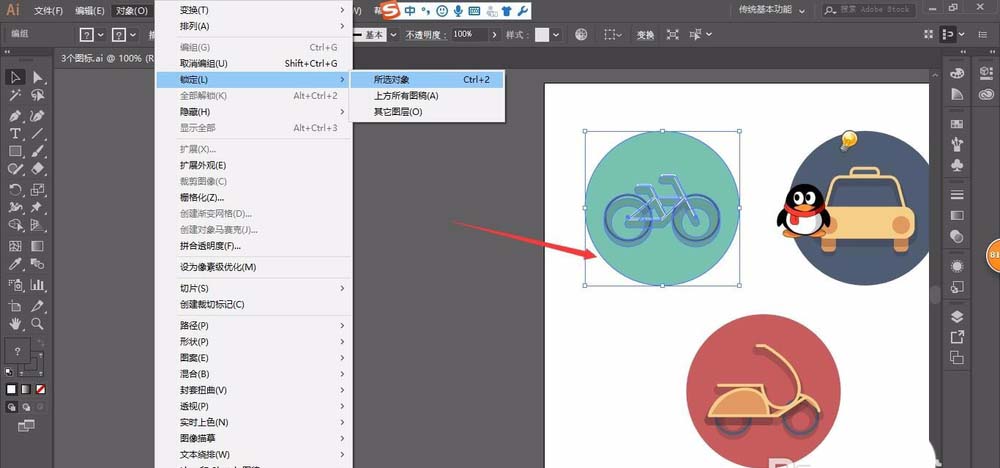Select the Scale tool
Screen dimensions: 1000x468
38,189
